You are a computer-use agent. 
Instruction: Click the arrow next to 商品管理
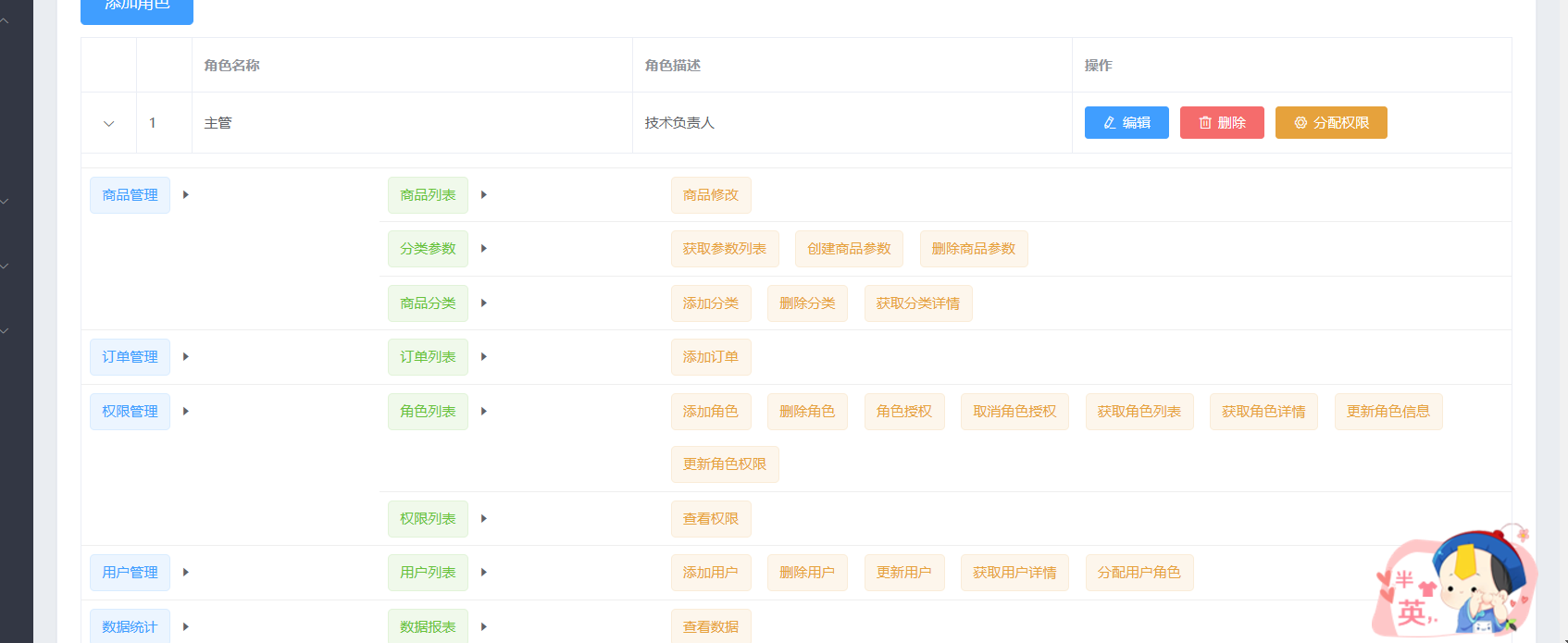pos(186,195)
